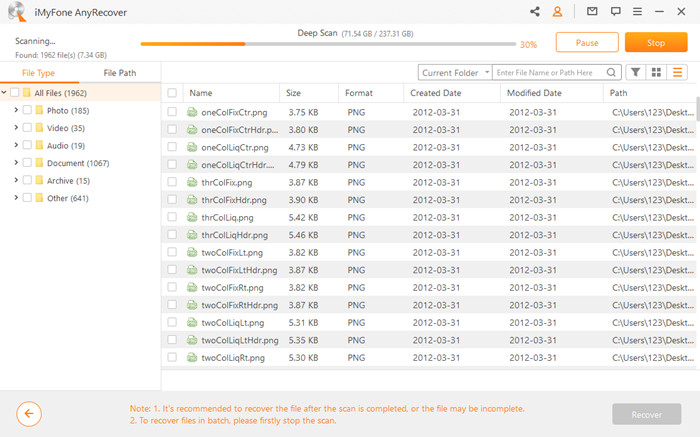Open the hamburger menu icon

[x=638, y=12]
